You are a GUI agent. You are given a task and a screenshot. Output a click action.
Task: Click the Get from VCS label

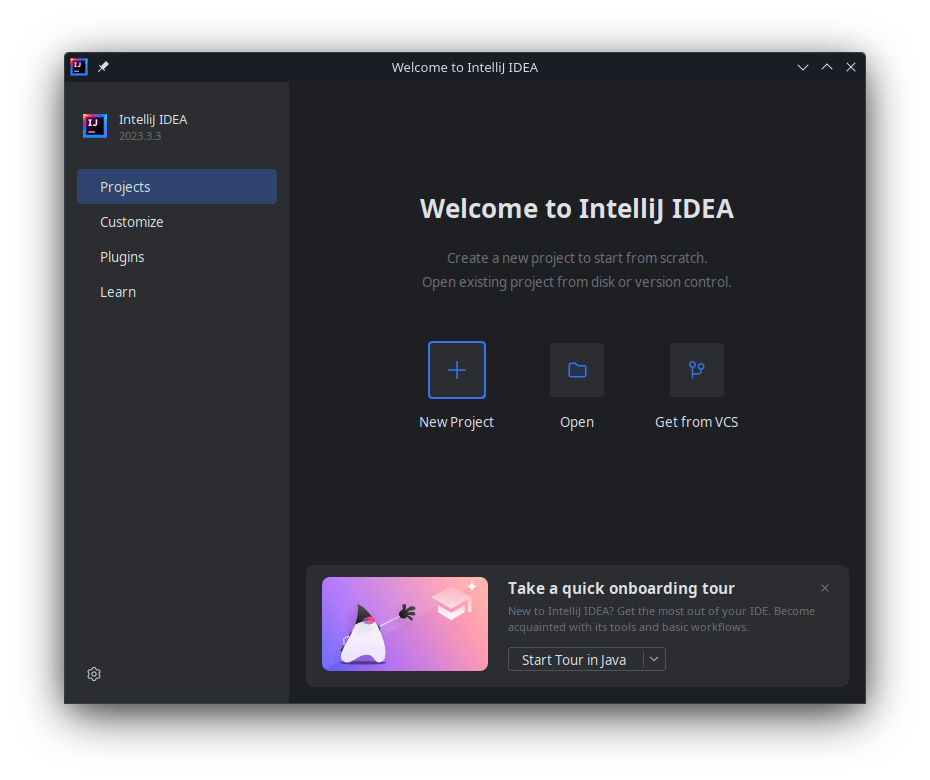pyautogui.click(x=696, y=422)
